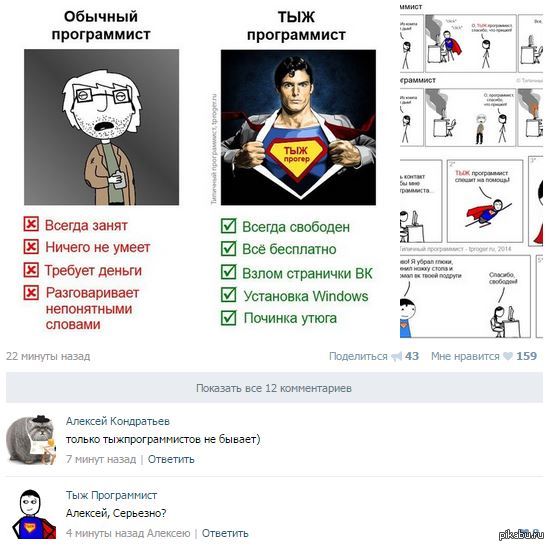Reply to Тыж Программист's comment via Ответить
549x546 pixels.
[225, 533]
